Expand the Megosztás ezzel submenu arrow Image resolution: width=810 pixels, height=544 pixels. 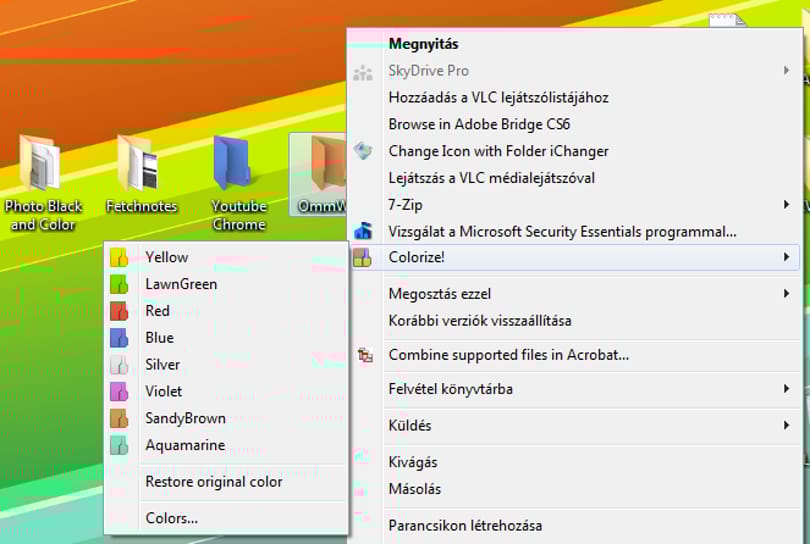click(786, 293)
